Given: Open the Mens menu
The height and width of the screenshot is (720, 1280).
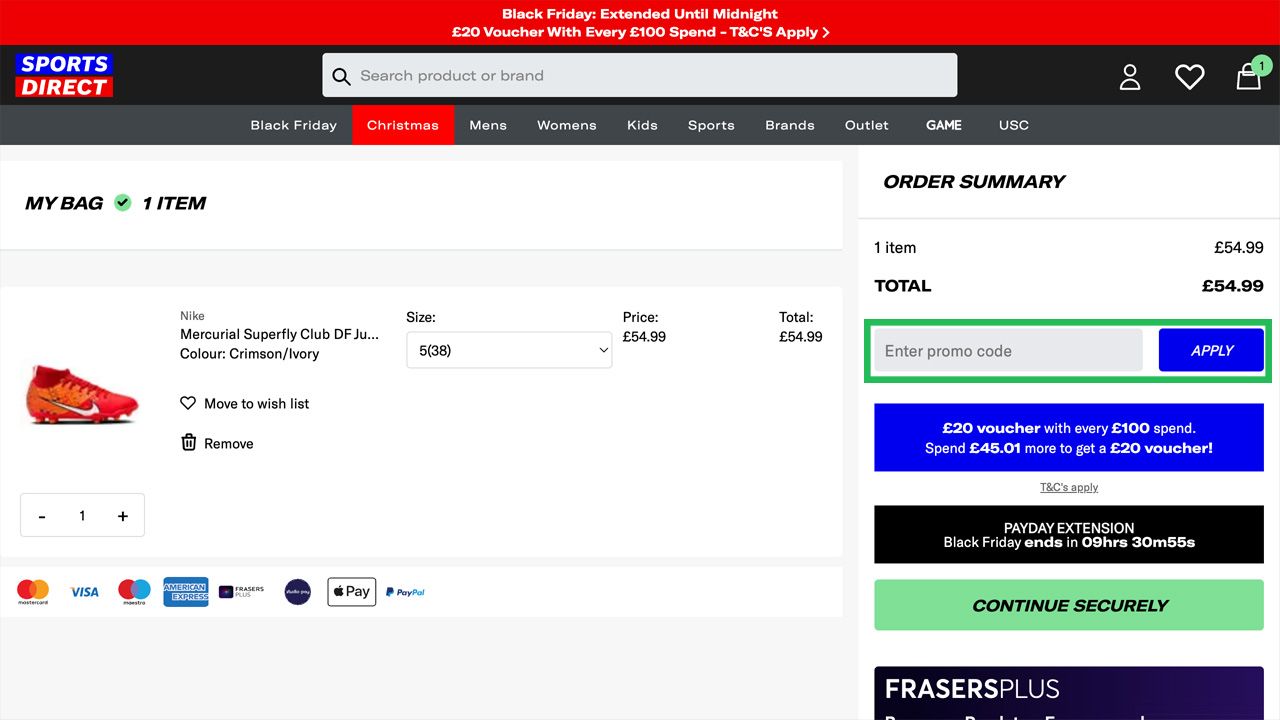Looking at the screenshot, I should [488, 125].
